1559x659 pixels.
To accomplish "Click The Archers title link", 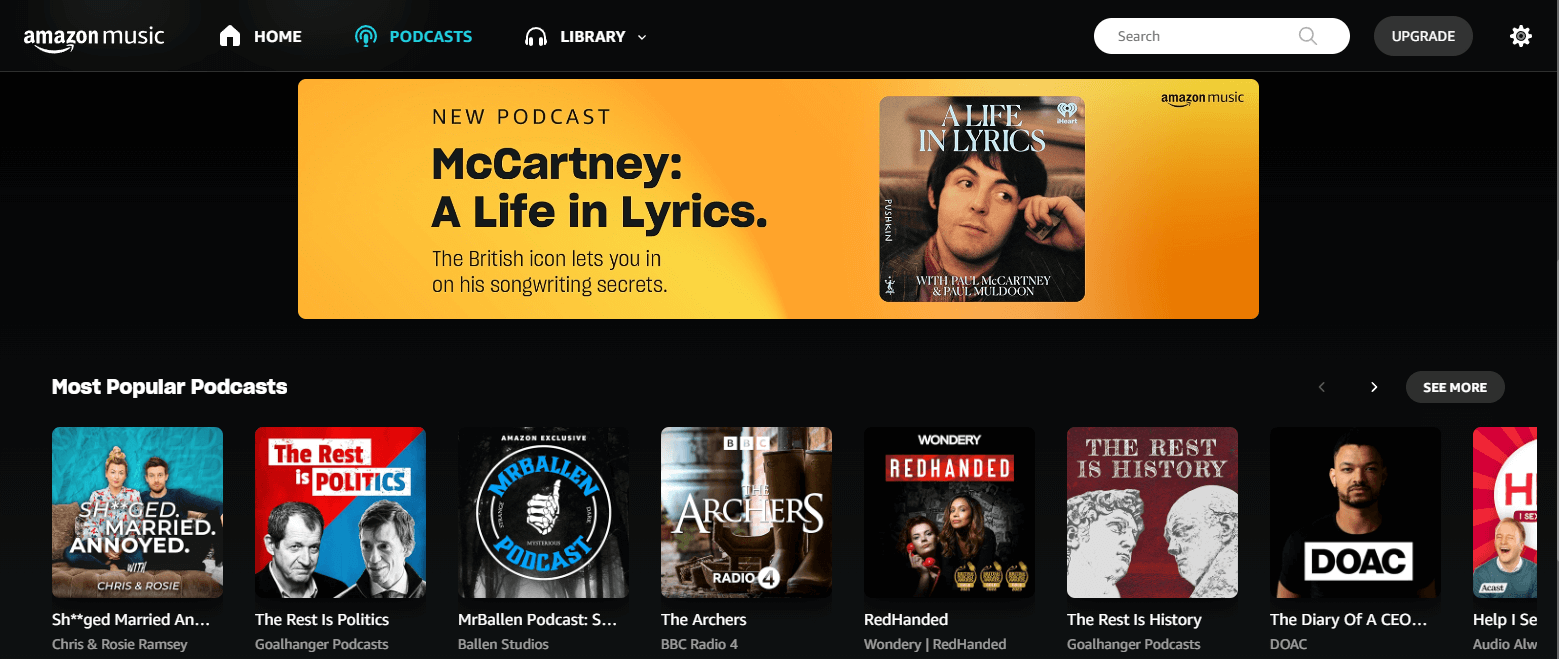I will point(704,620).
